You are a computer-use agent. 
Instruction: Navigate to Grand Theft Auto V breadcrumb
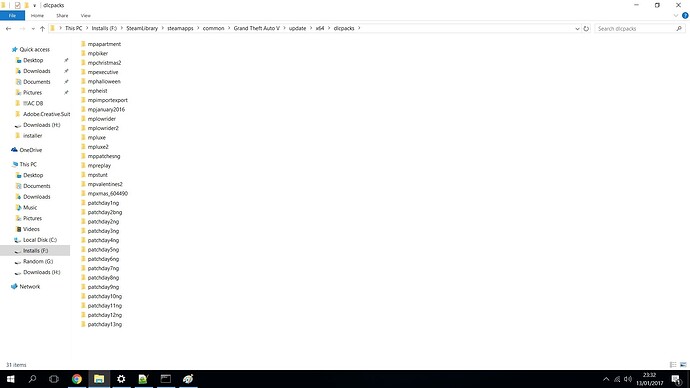(256, 28)
